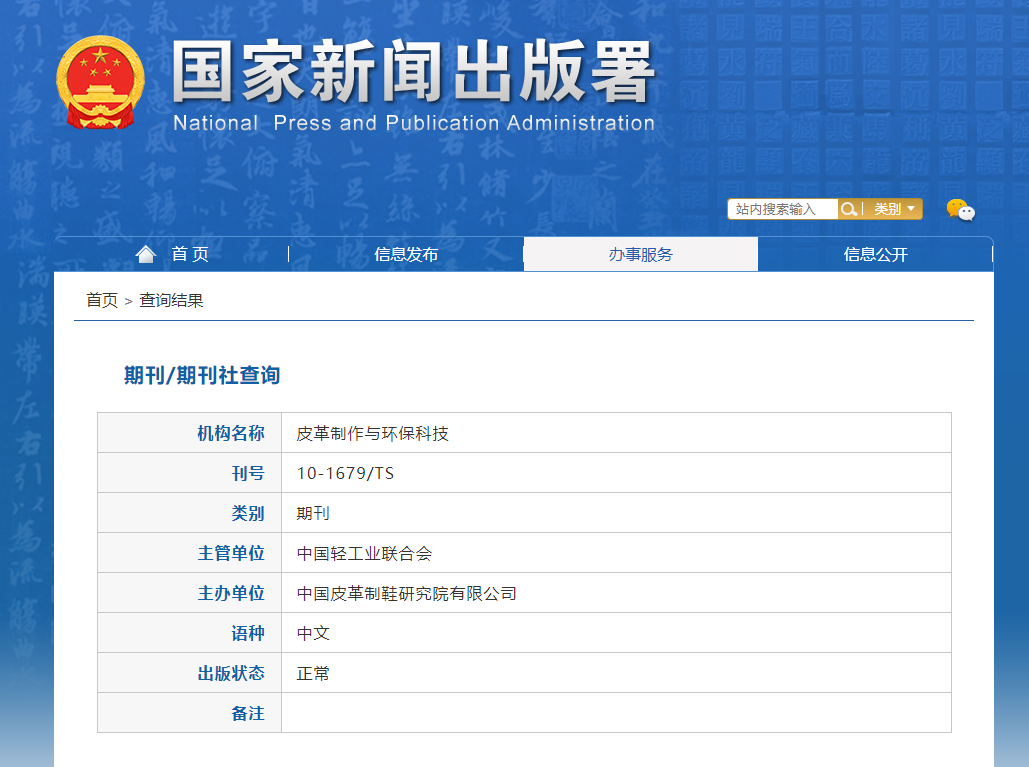The image size is (1029, 767).
Task: Click 首页 breadcrumb link
Action: 102,301
